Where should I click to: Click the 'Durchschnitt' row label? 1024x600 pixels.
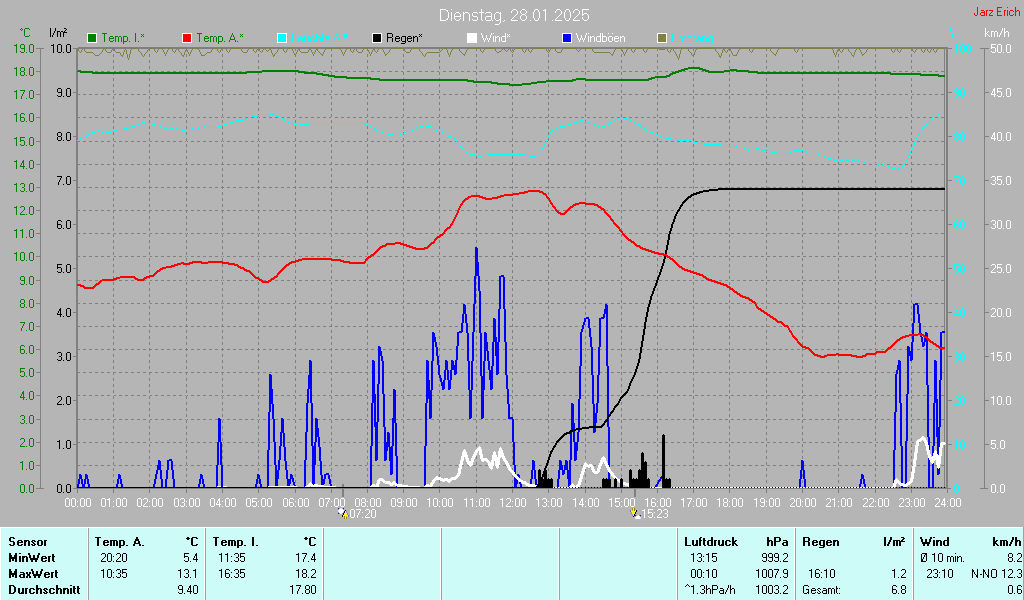click(44, 590)
